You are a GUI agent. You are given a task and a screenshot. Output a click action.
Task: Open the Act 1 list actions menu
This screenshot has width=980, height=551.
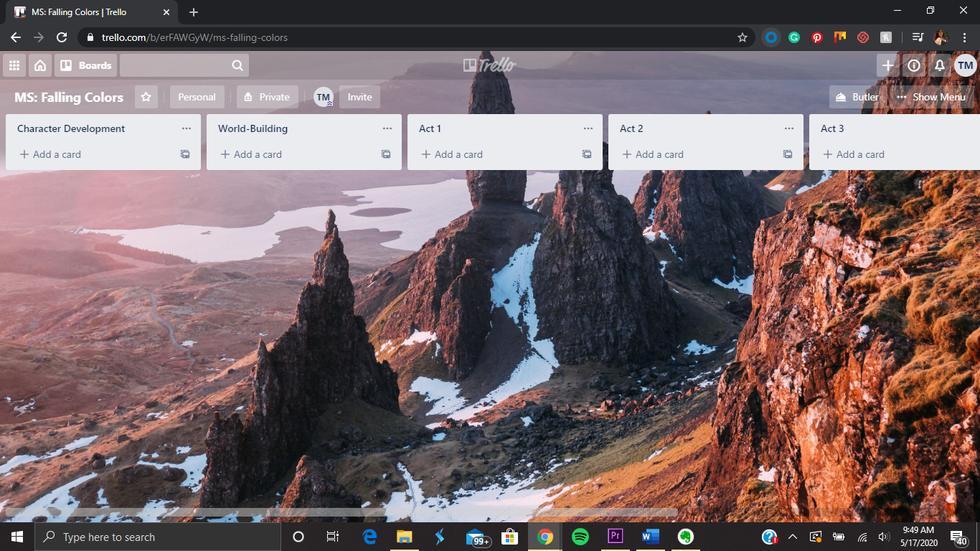point(588,129)
